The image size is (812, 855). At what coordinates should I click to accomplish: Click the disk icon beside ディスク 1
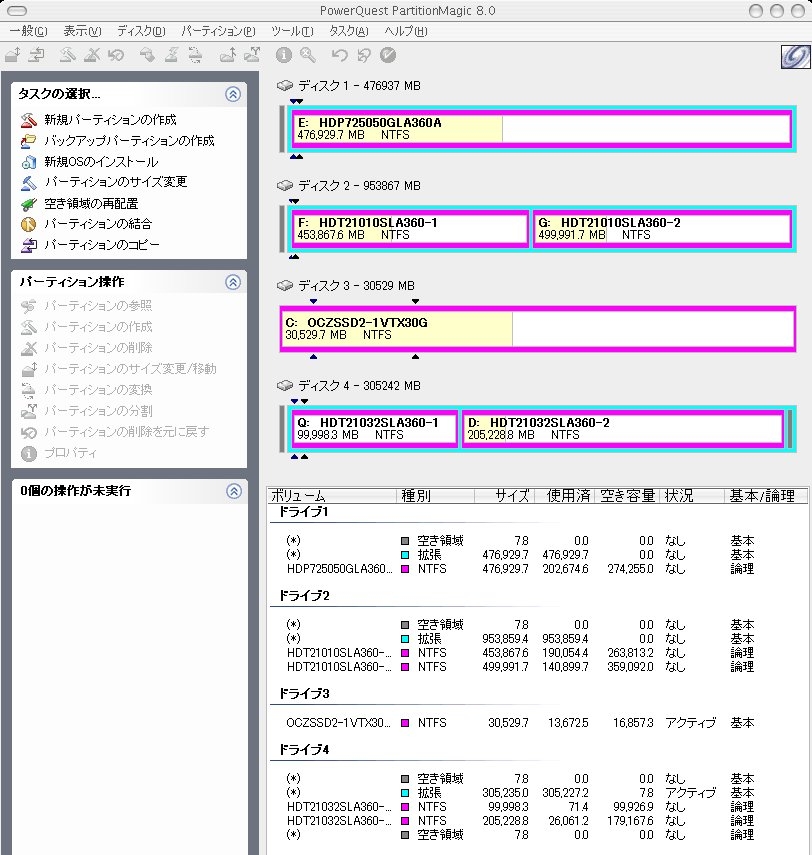coord(285,86)
